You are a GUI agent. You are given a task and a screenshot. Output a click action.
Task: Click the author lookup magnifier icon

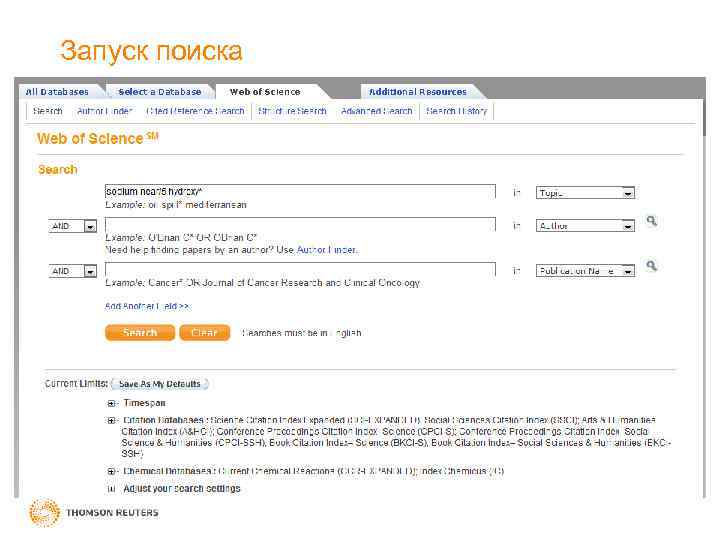click(652, 221)
